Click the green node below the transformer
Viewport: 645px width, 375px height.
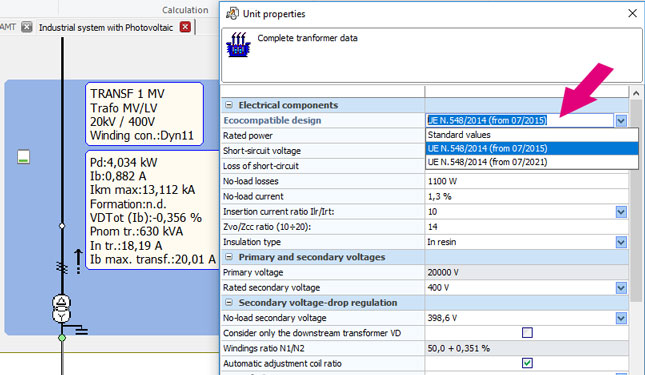62,338
